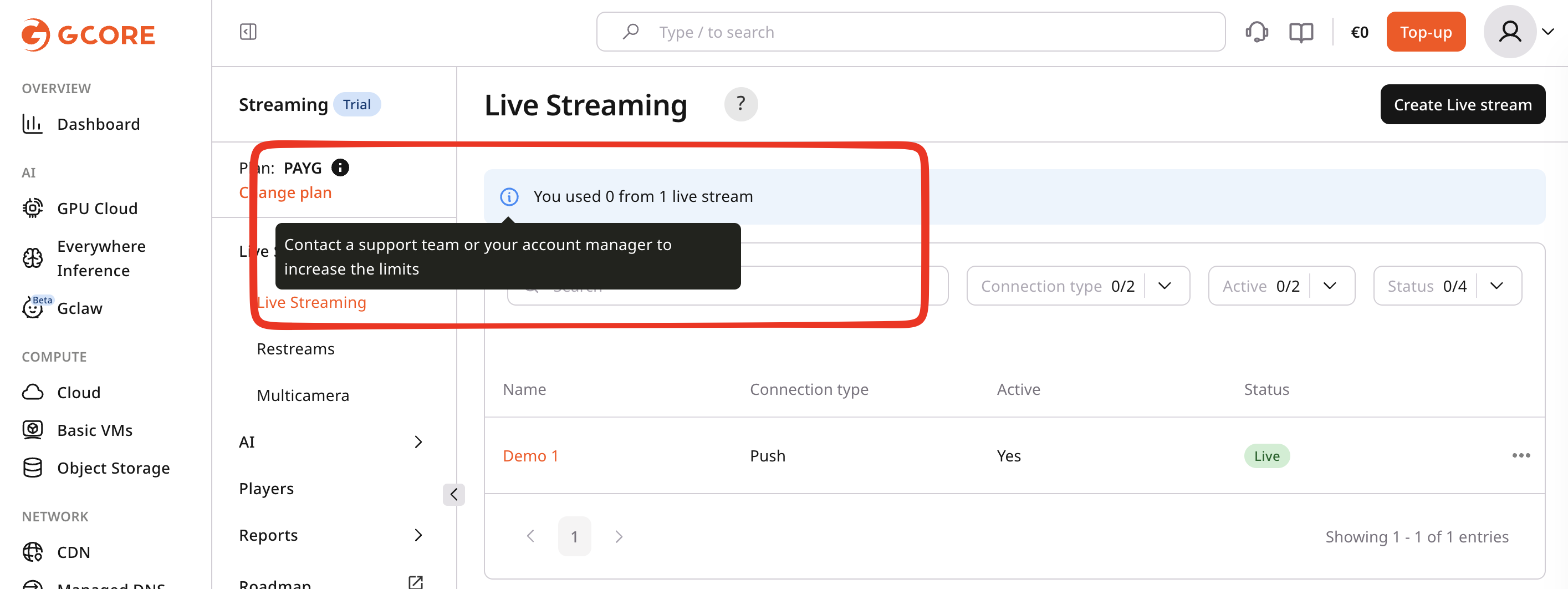Click the Name column header
This screenshot has width=1568, height=589.
pos(524,389)
